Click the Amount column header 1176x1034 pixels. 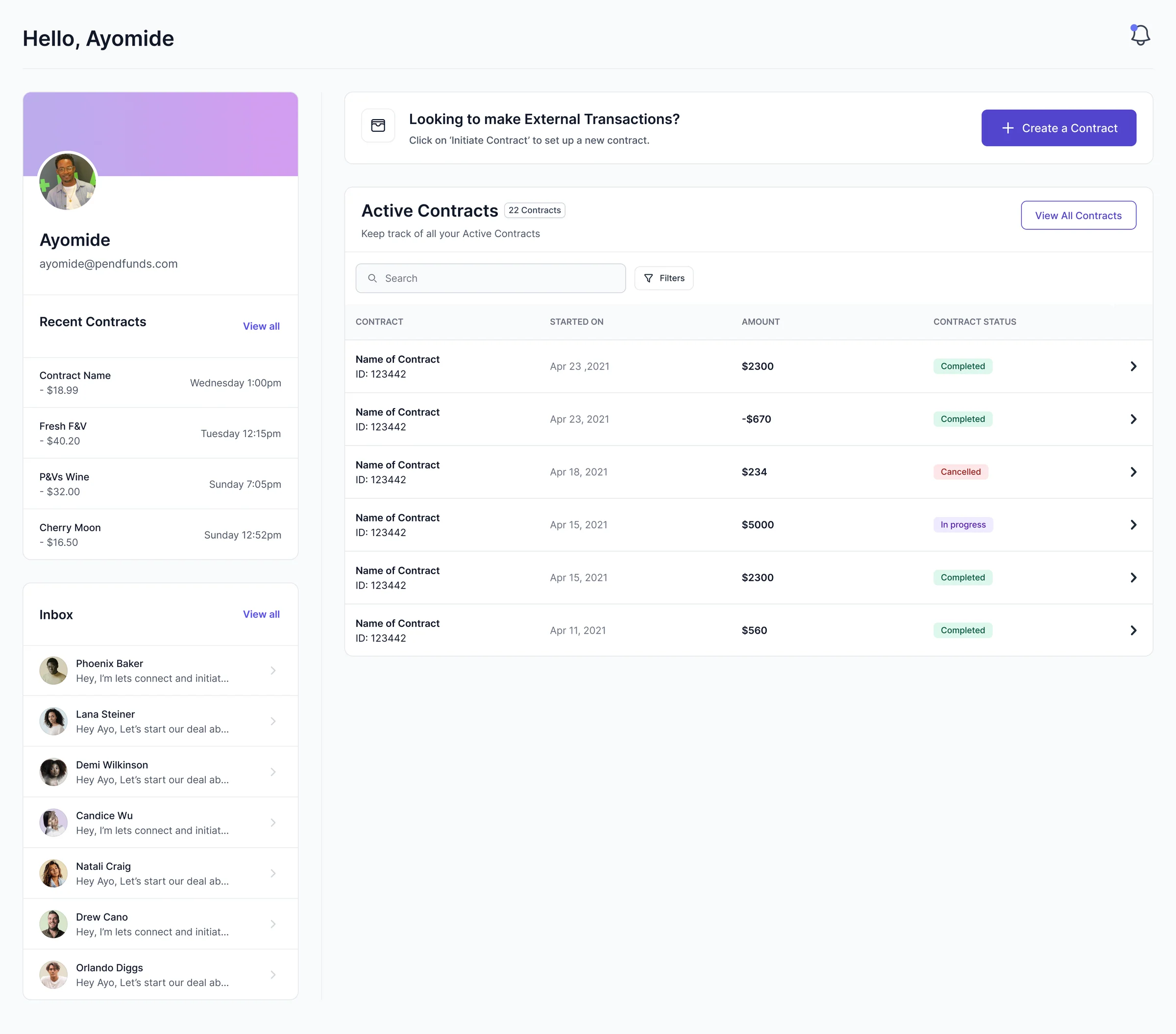760,322
